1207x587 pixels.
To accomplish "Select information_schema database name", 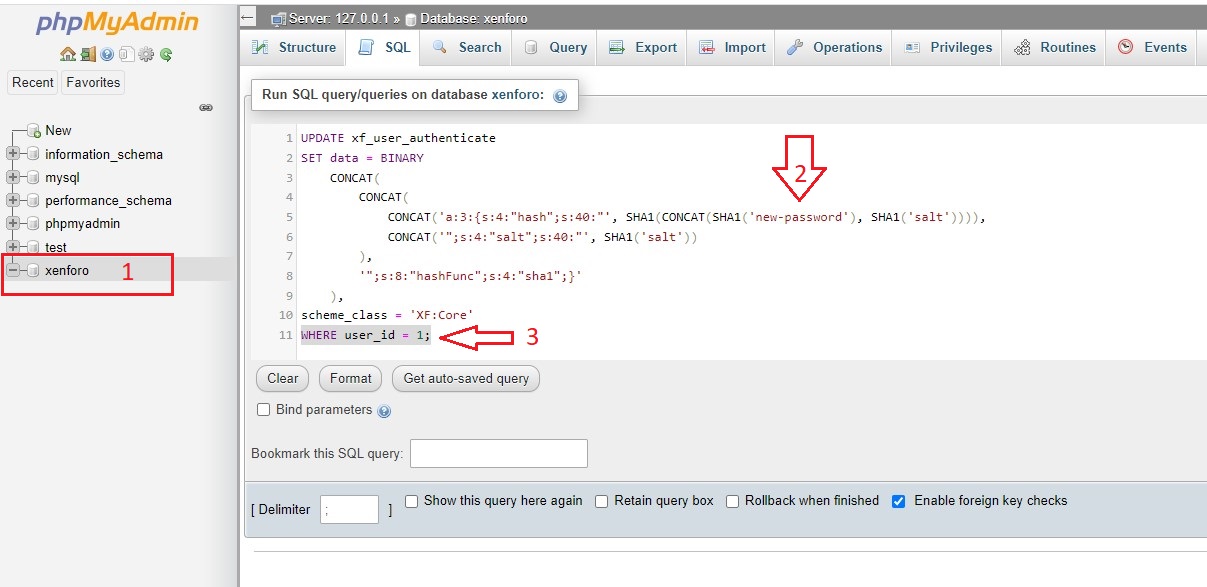I will click(104, 154).
